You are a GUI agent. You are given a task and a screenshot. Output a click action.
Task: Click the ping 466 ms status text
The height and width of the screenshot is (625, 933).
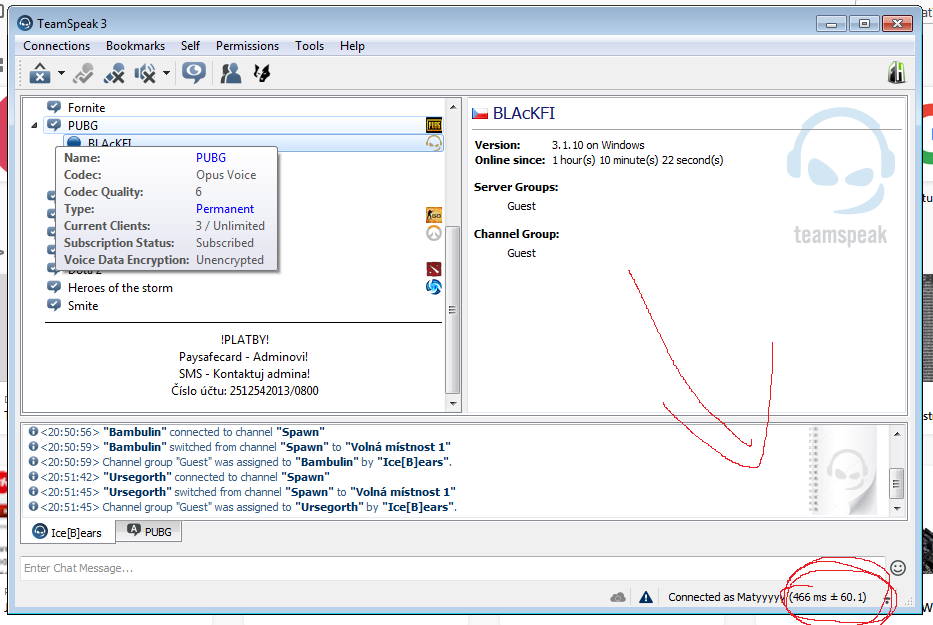point(827,597)
